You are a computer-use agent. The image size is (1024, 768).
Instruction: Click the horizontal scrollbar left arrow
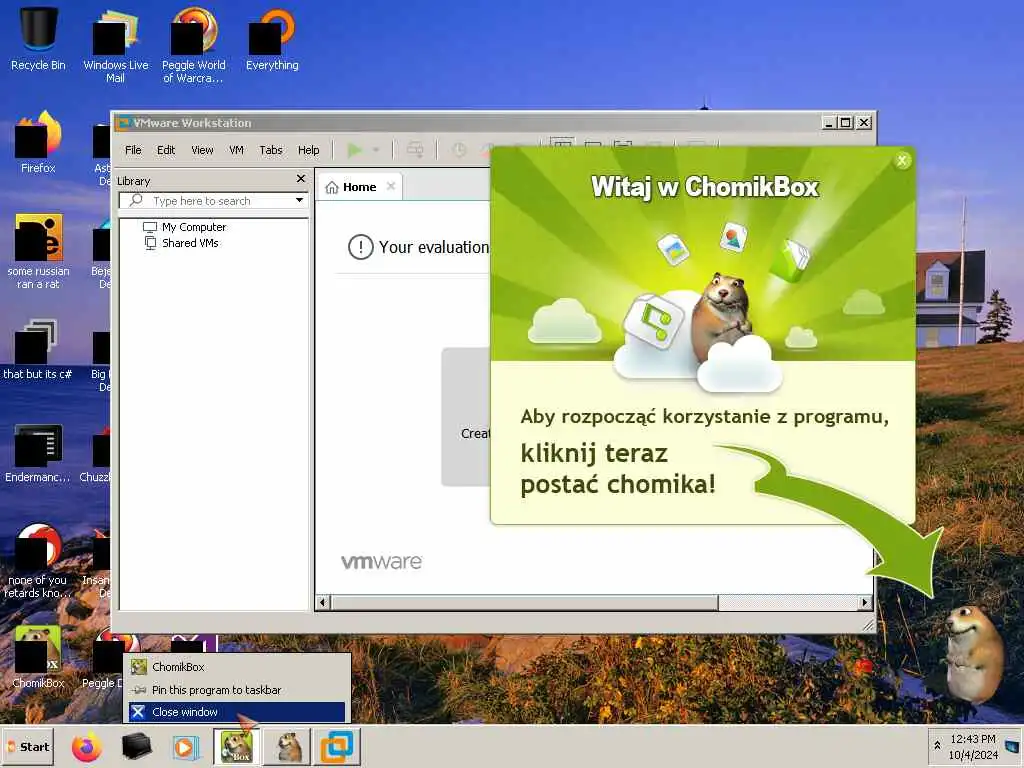[x=324, y=602]
